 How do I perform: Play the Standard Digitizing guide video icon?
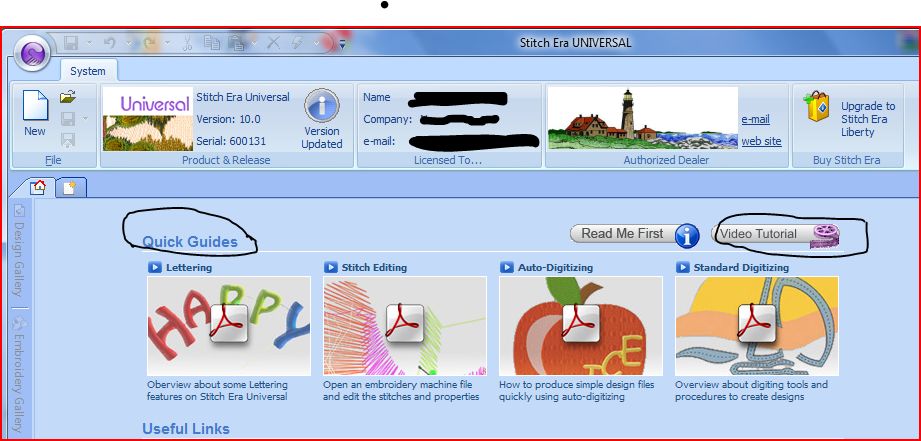[x=683, y=268]
